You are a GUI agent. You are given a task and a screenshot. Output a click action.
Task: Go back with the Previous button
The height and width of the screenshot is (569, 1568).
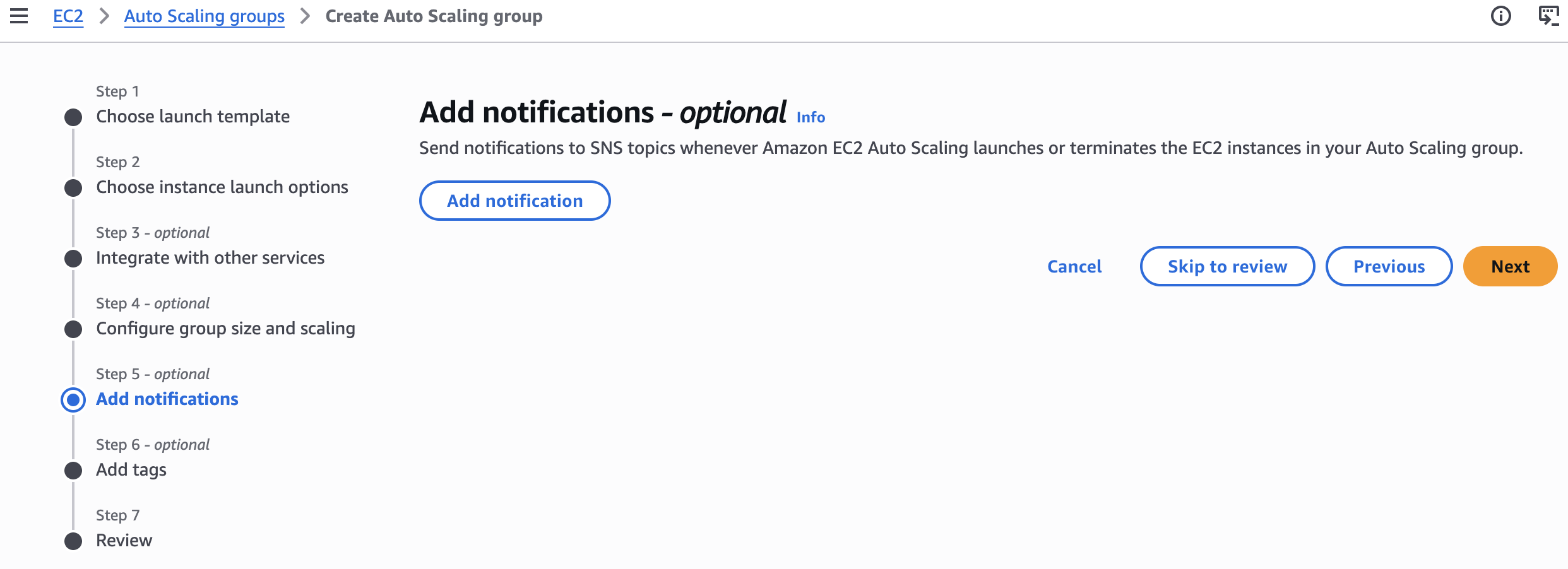tap(1389, 266)
